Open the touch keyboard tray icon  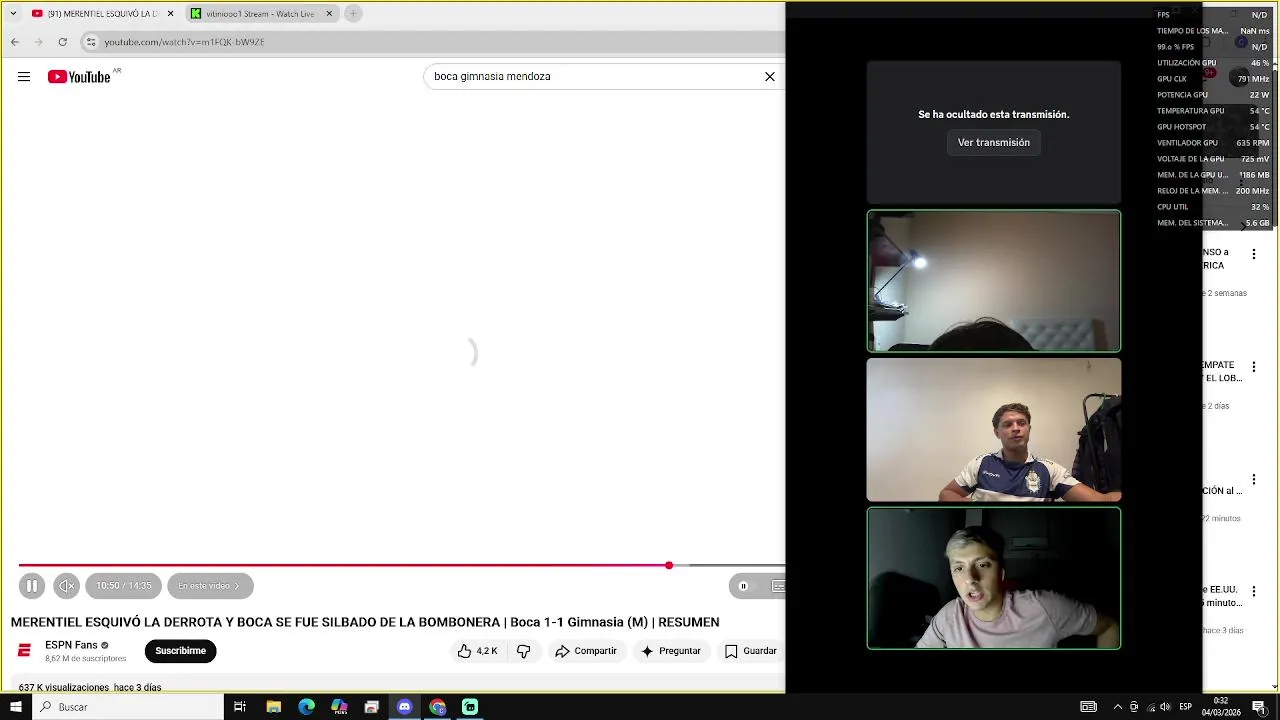coord(1088,707)
